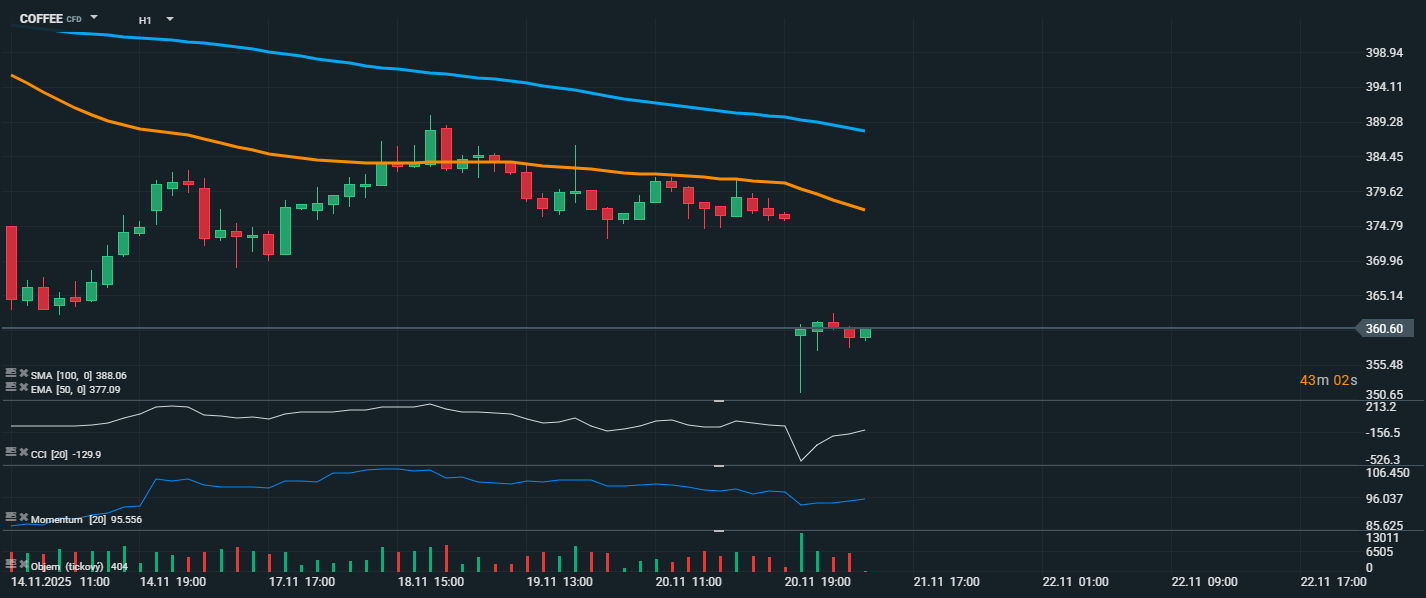Open Momentum indicator settings icon
The height and width of the screenshot is (598, 1426).
click(11, 518)
